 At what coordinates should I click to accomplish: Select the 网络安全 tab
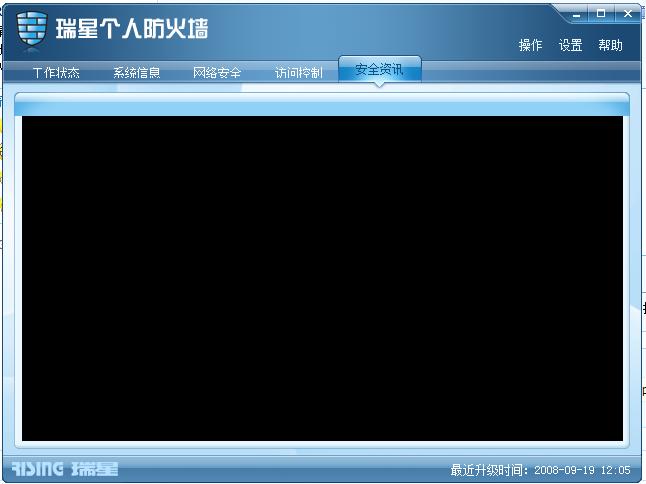coord(217,73)
